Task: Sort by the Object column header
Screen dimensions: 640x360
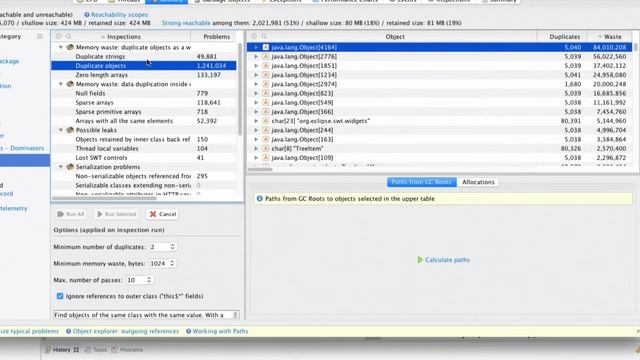Action: pos(395,37)
